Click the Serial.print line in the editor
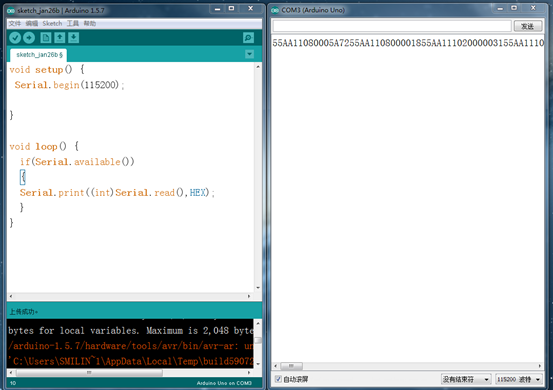The height and width of the screenshot is (390, 553). click(117, 193)
